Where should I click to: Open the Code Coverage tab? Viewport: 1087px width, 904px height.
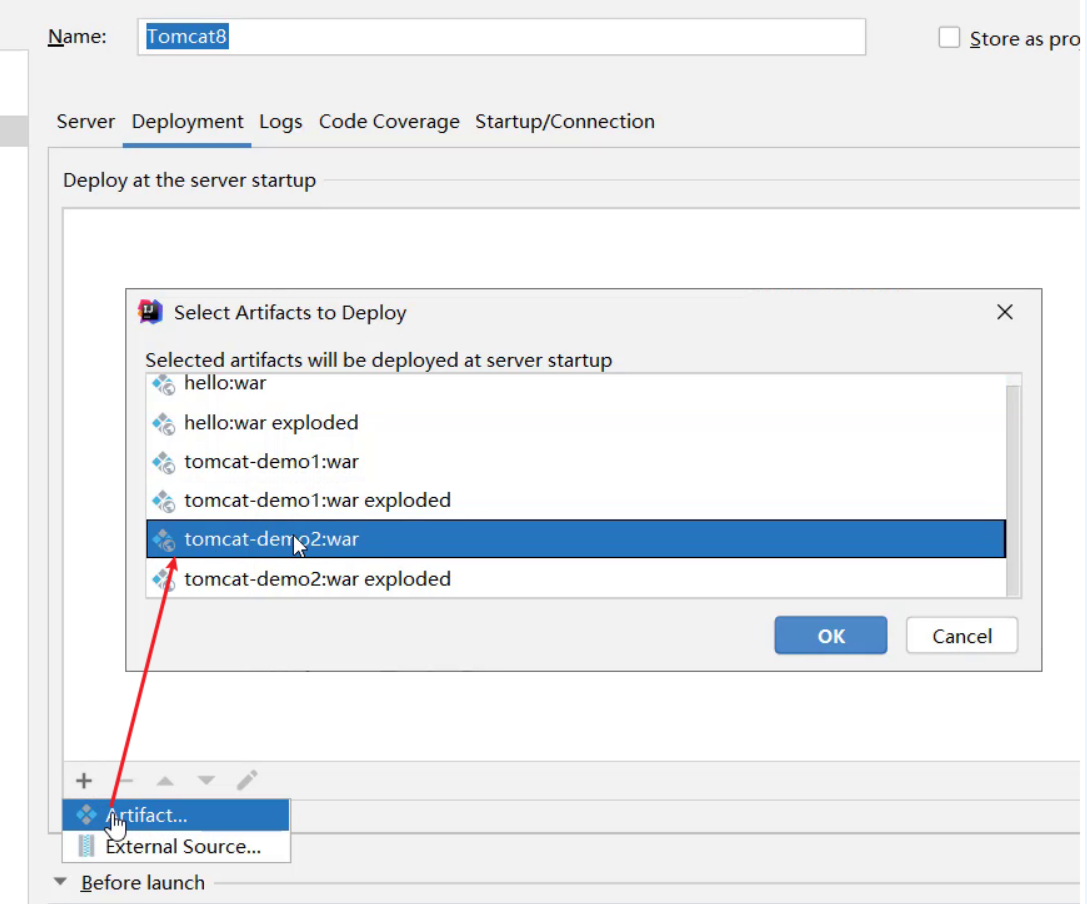click(x=389, y=121)
